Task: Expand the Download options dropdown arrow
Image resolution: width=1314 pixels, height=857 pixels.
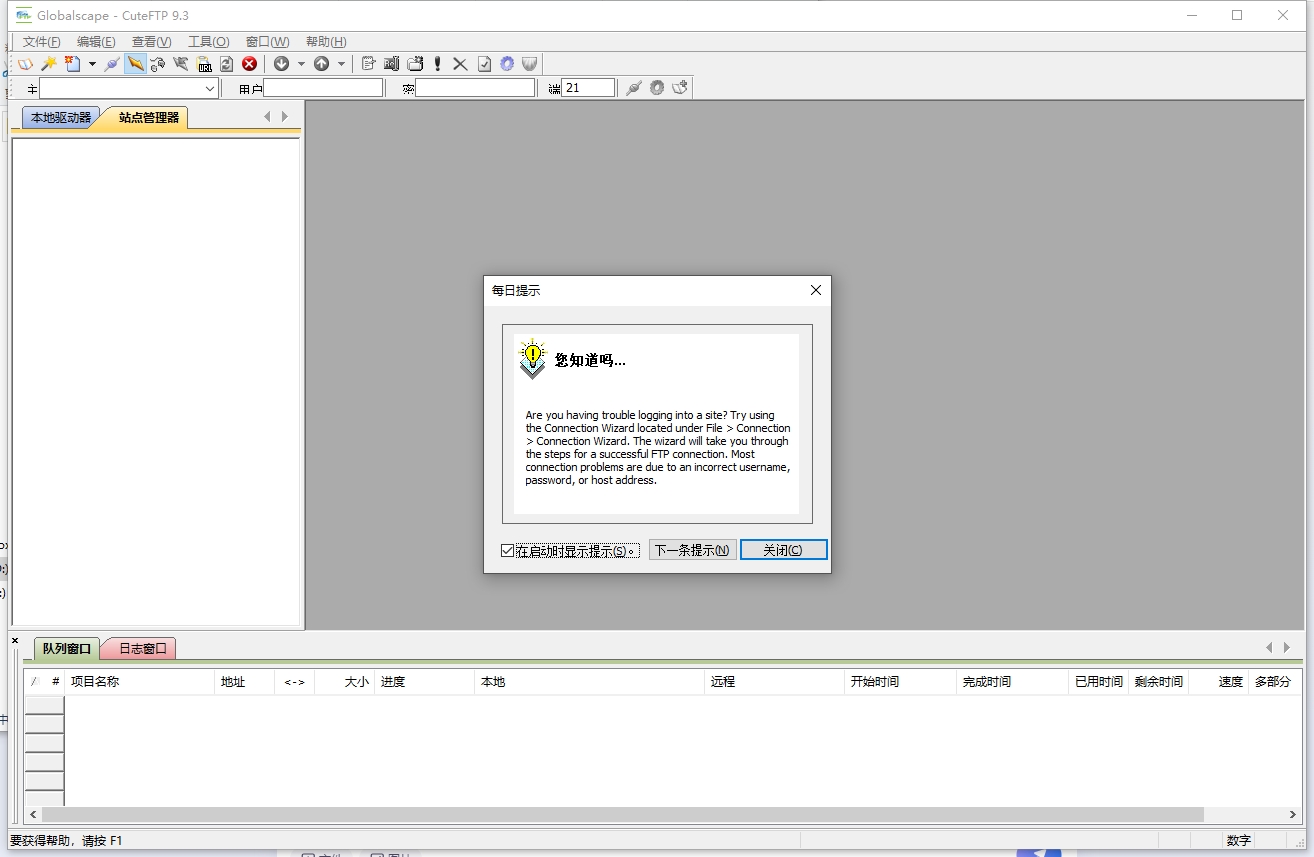Action: click(x=301, y=64)
